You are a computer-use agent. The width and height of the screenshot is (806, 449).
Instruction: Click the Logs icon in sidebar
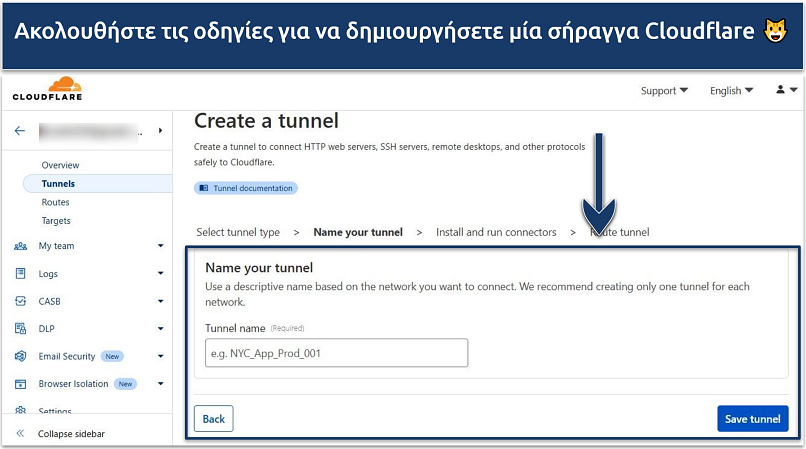[x=21, y=274]
